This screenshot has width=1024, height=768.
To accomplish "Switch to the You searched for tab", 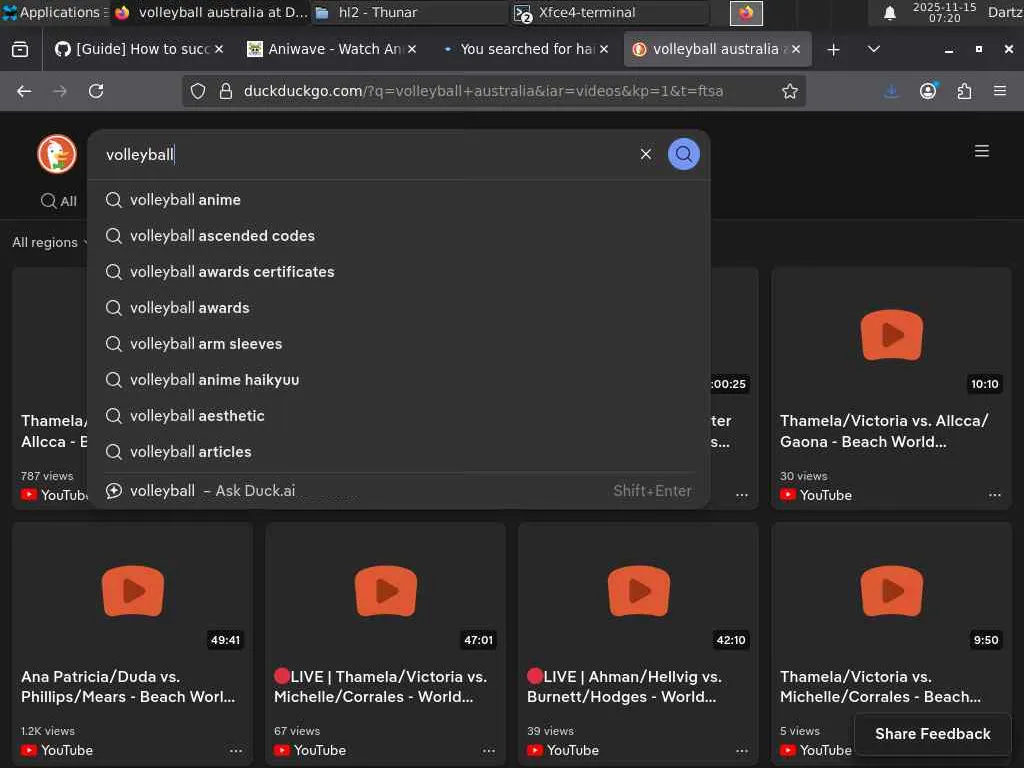I will [523, 50].
